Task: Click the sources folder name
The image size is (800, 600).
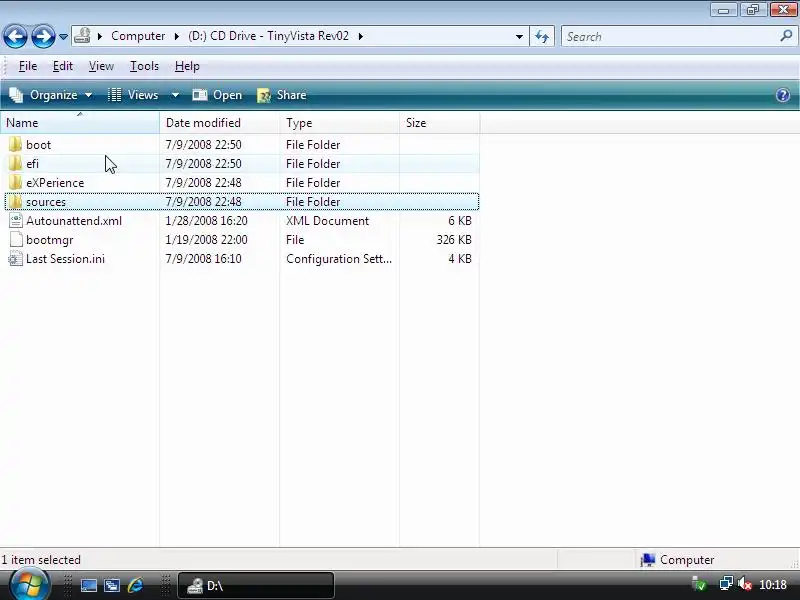Action: point(46,202)
